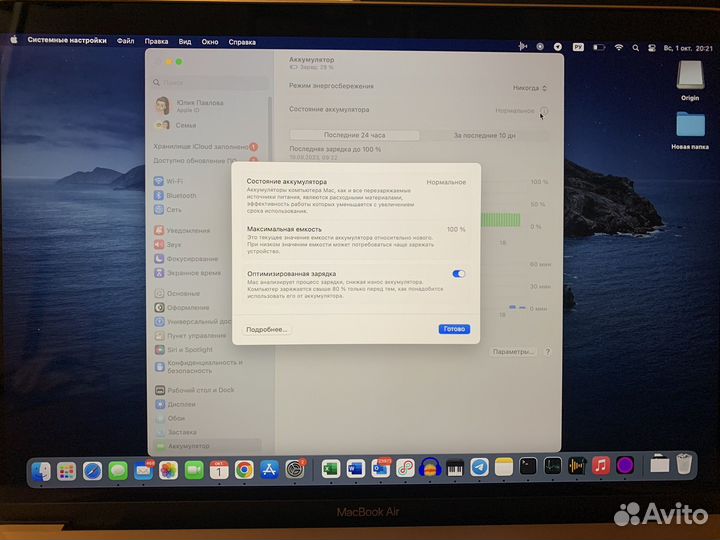
Task: Turn off Оптимизированная зарядка switch
Action: click(x=458, y=274)
